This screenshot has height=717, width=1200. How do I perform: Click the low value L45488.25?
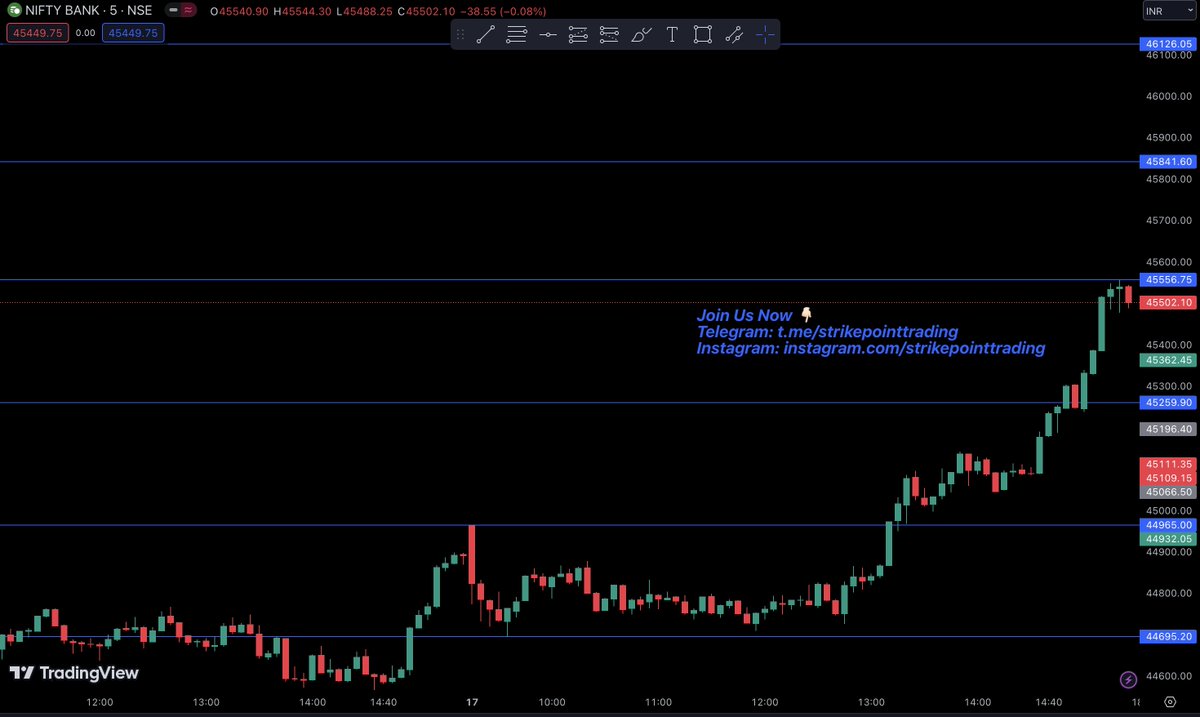[x=366, y=11]
